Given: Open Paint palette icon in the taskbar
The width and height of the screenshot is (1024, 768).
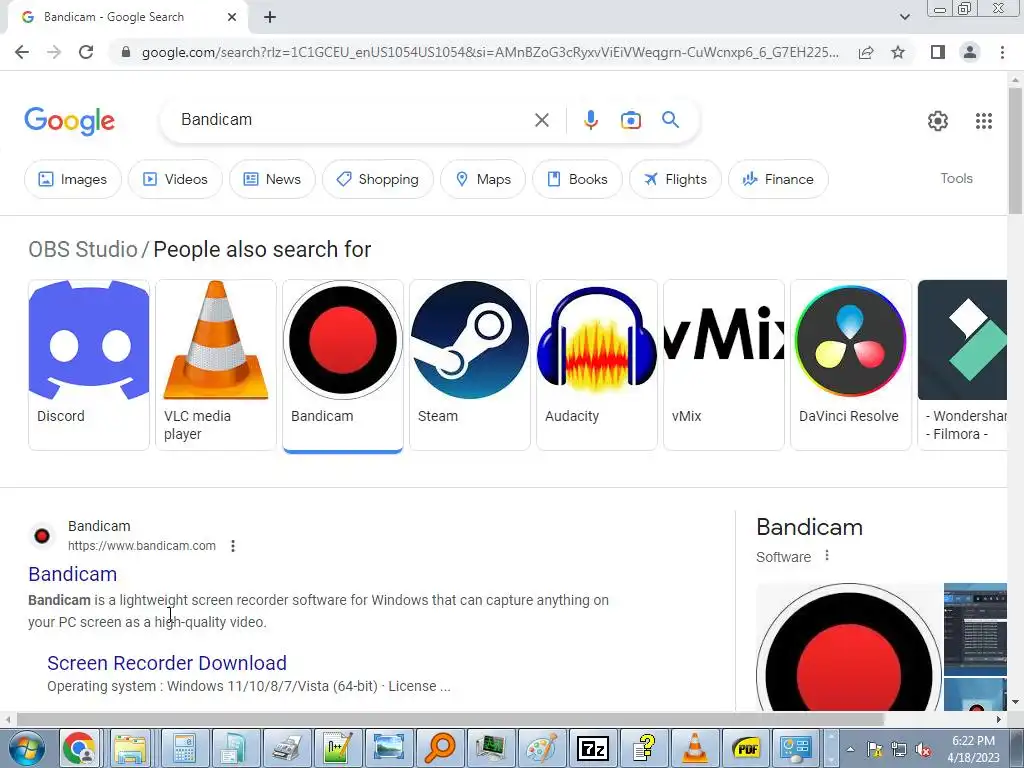Looking at the screenshot, I should point(541,748).
